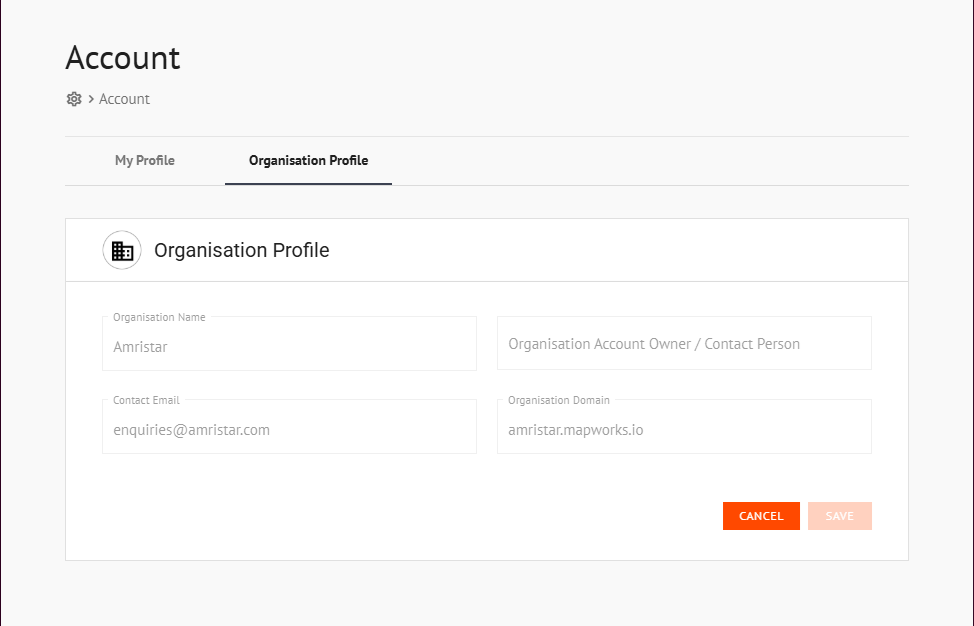Image resolution: width=974 pixels, height=626 pixels.
Task: Click the organisation building icon
Action: tap(122, 250)
